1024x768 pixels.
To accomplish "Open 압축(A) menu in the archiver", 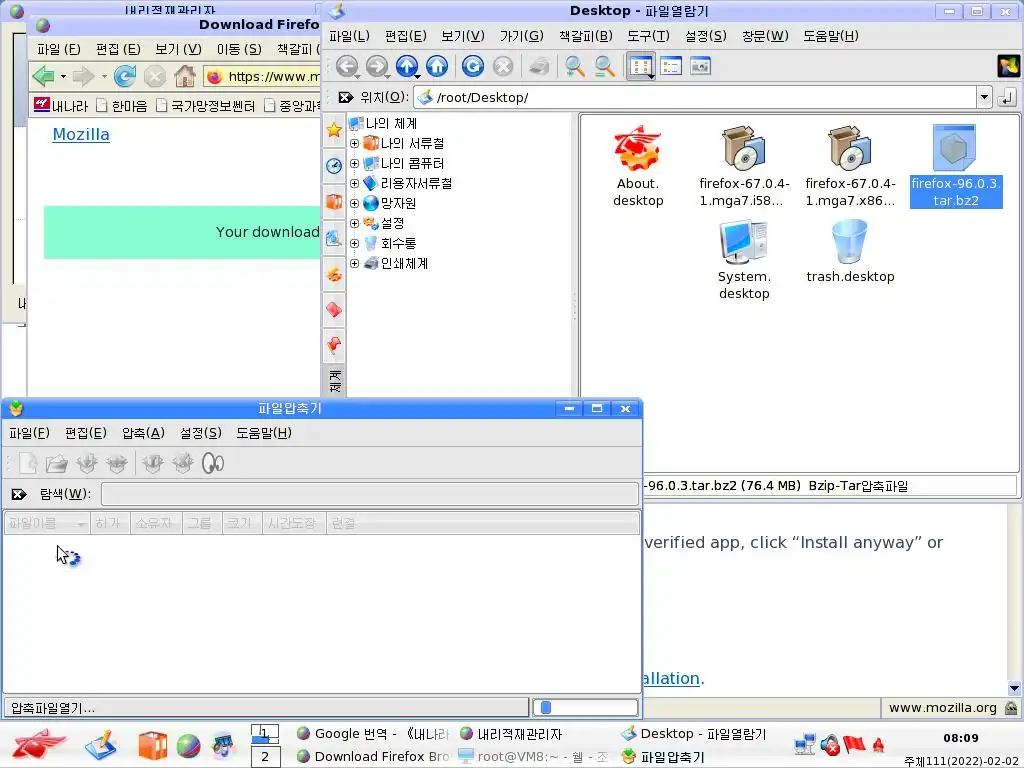I will (143, 433).
